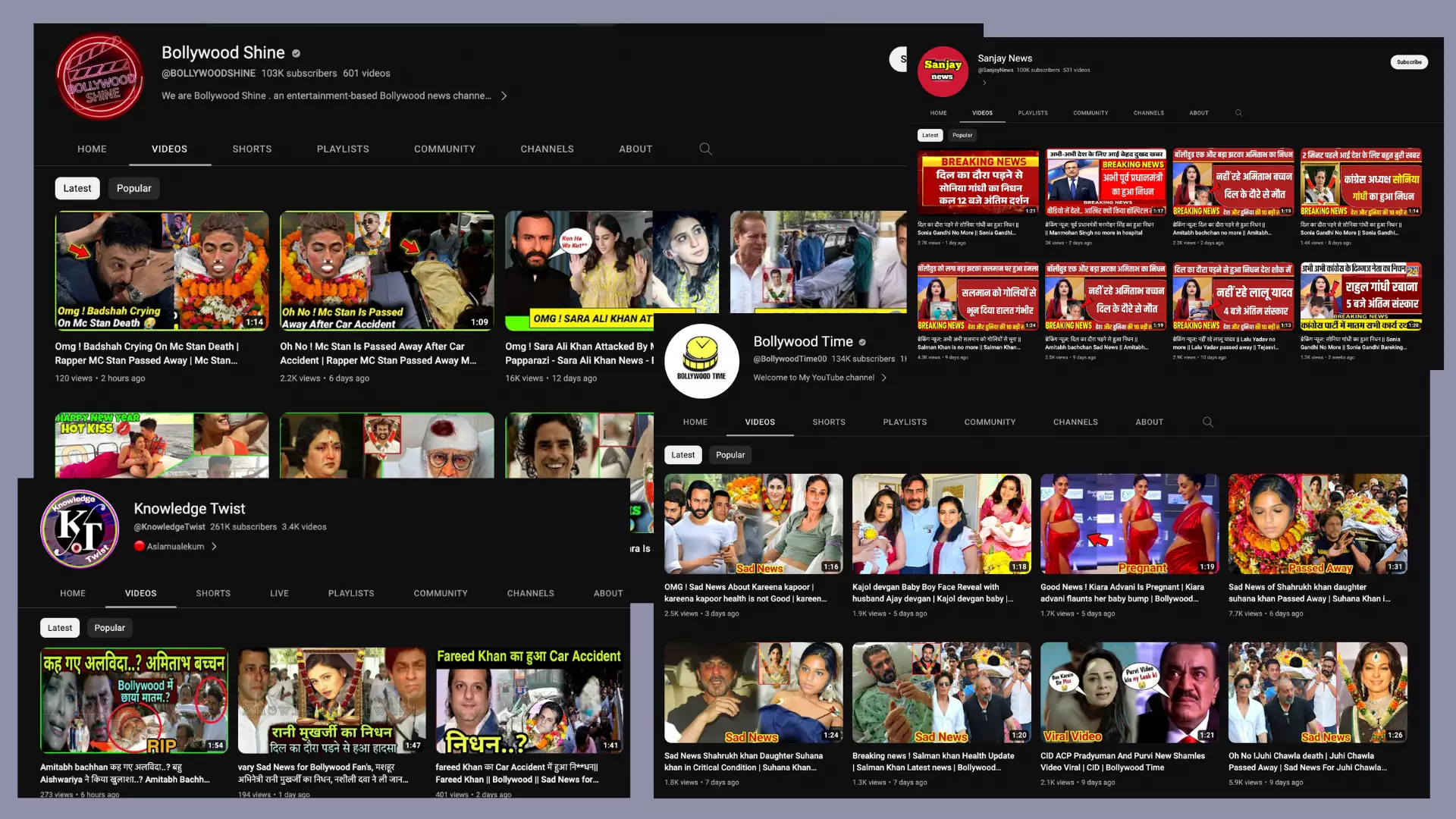Open Bollywood Time PLAYLISTS tab
The height and width of the screenshot is (819, 1456).
pyautogui.click(x=905, y=422)
